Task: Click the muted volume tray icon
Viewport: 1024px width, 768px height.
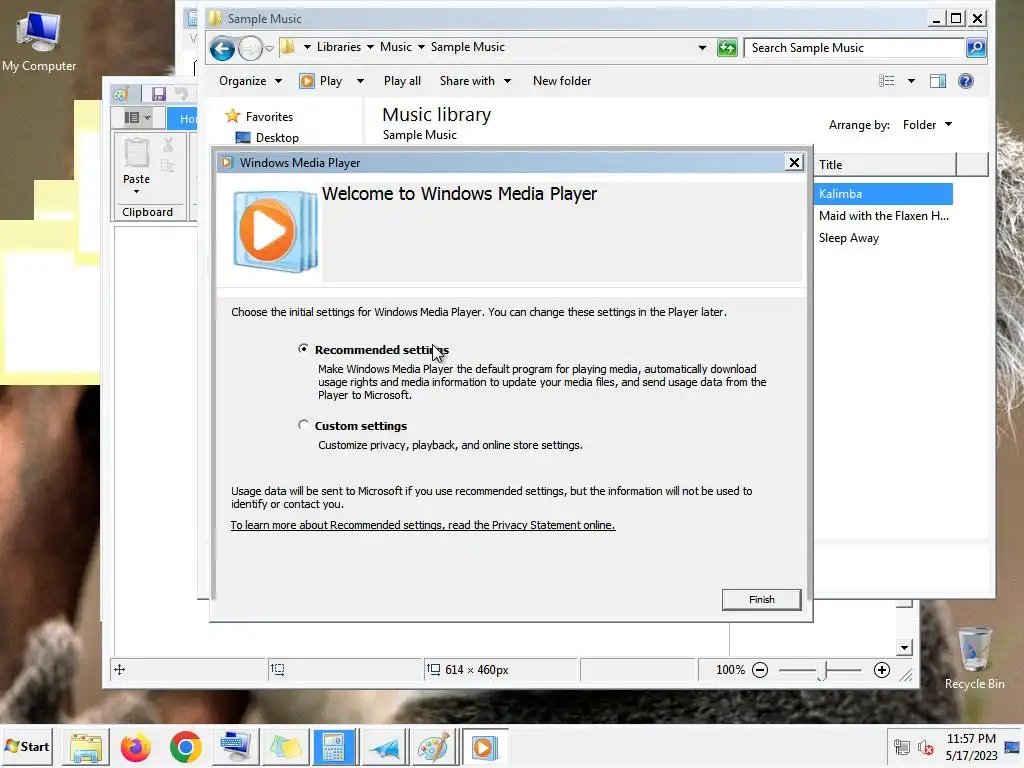Action: tap(925, 747)
